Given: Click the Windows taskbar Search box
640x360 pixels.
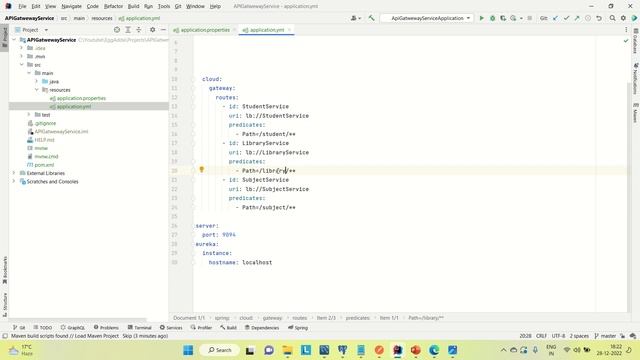Looking at the screenshot, I should (x=220, y=350).
